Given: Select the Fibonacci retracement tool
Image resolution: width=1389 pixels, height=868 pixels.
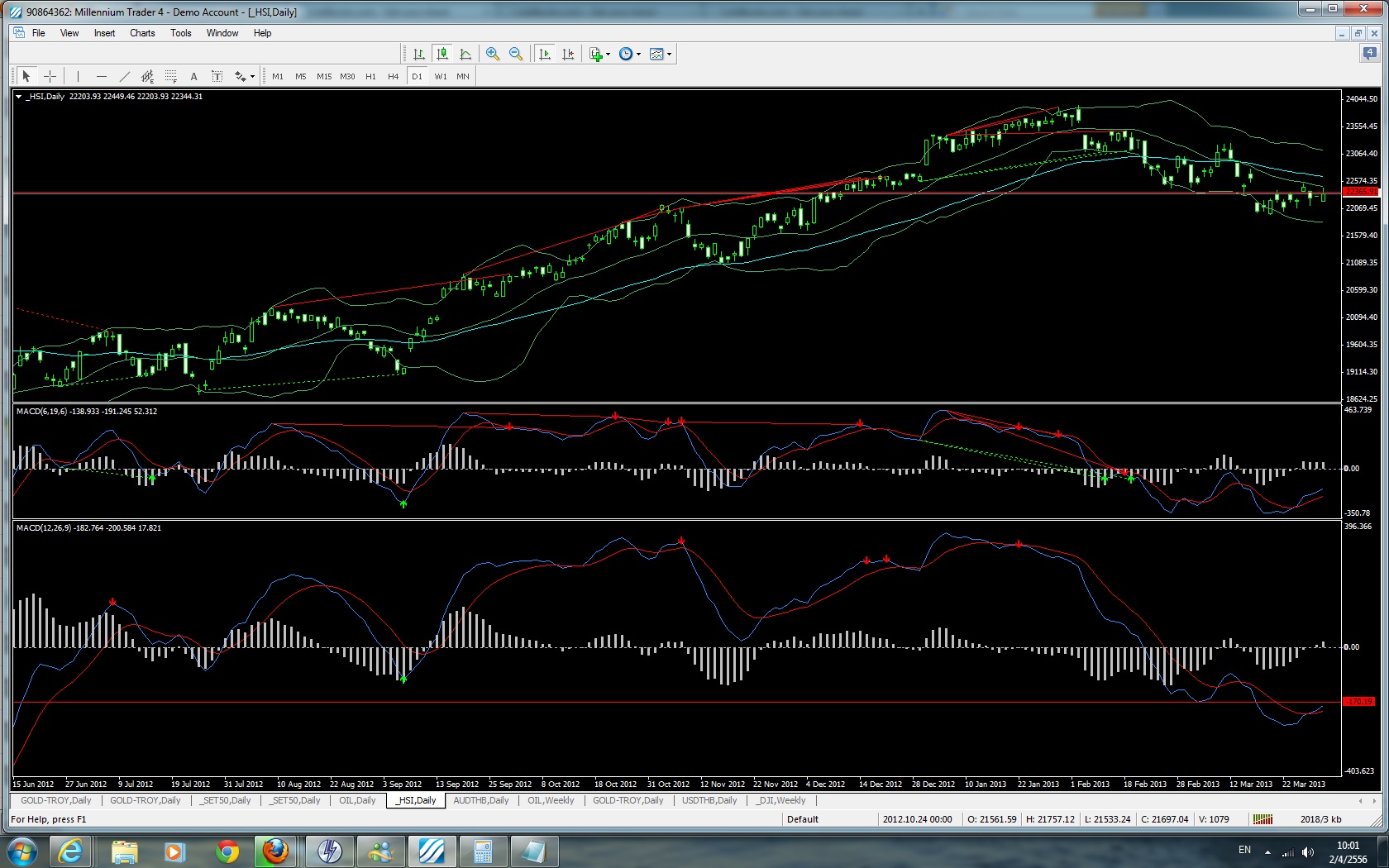Looking at the screenshot, I should pos(171,76).
